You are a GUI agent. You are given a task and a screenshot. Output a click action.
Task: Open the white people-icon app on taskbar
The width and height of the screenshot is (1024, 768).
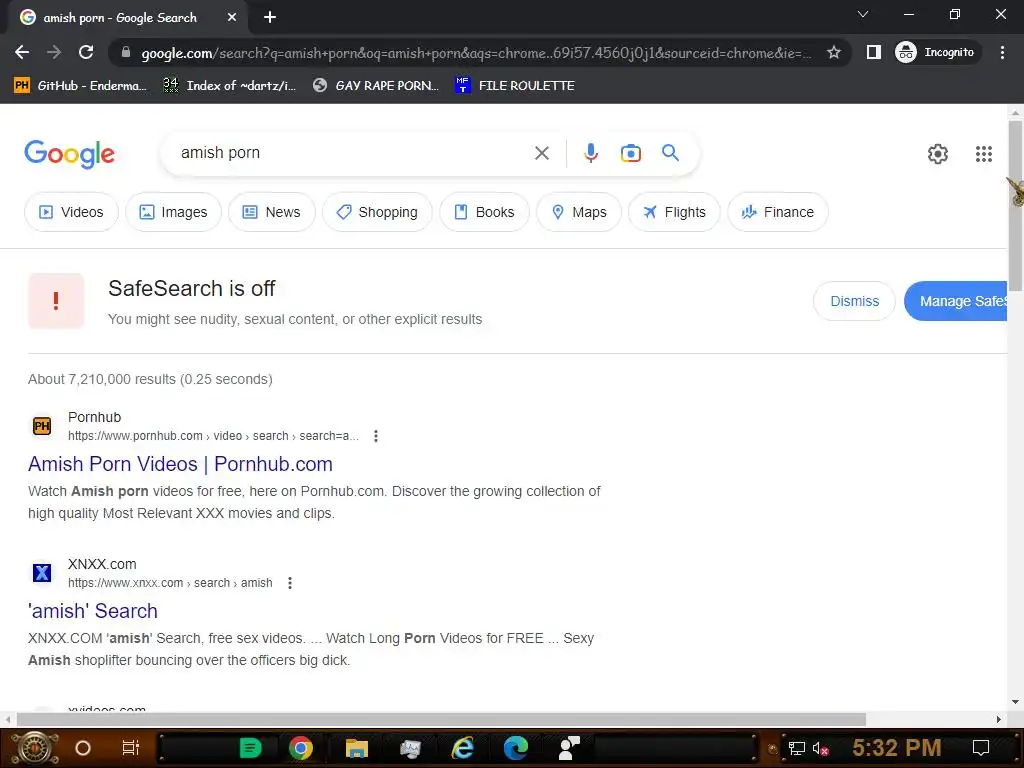(x=569, y=748)
